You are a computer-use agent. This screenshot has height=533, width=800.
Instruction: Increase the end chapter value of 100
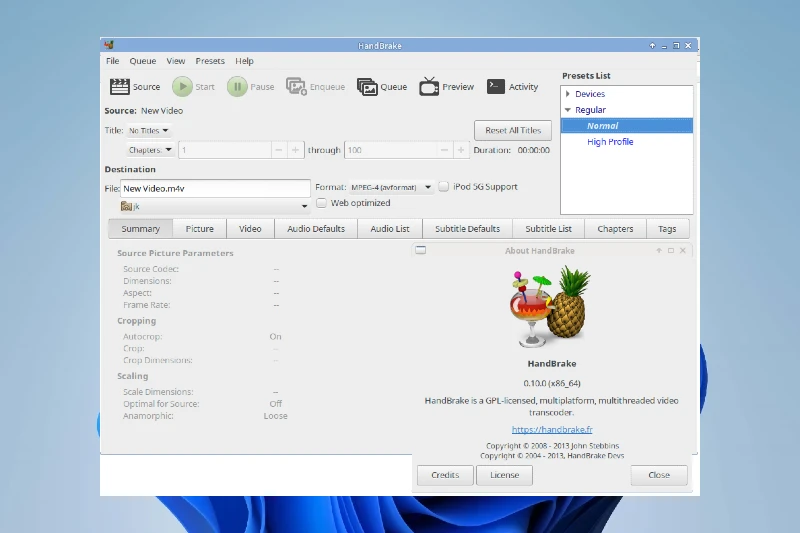pyautogui.click(x=461, y=150)
